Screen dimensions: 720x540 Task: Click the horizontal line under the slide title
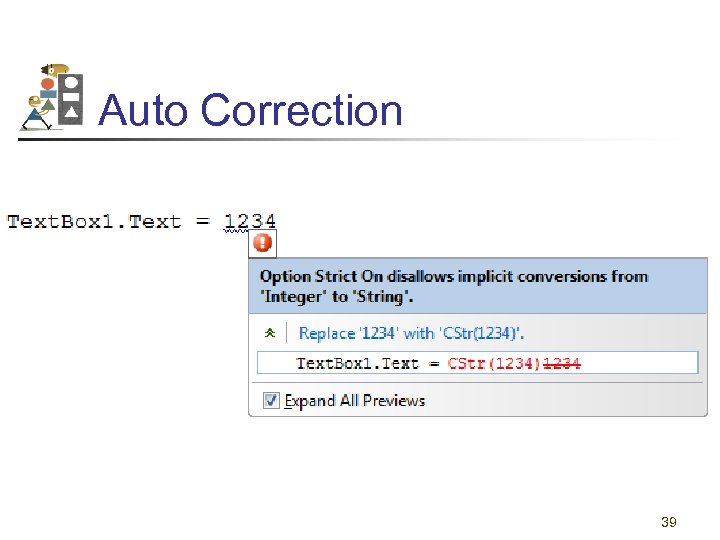click(360, 140)
